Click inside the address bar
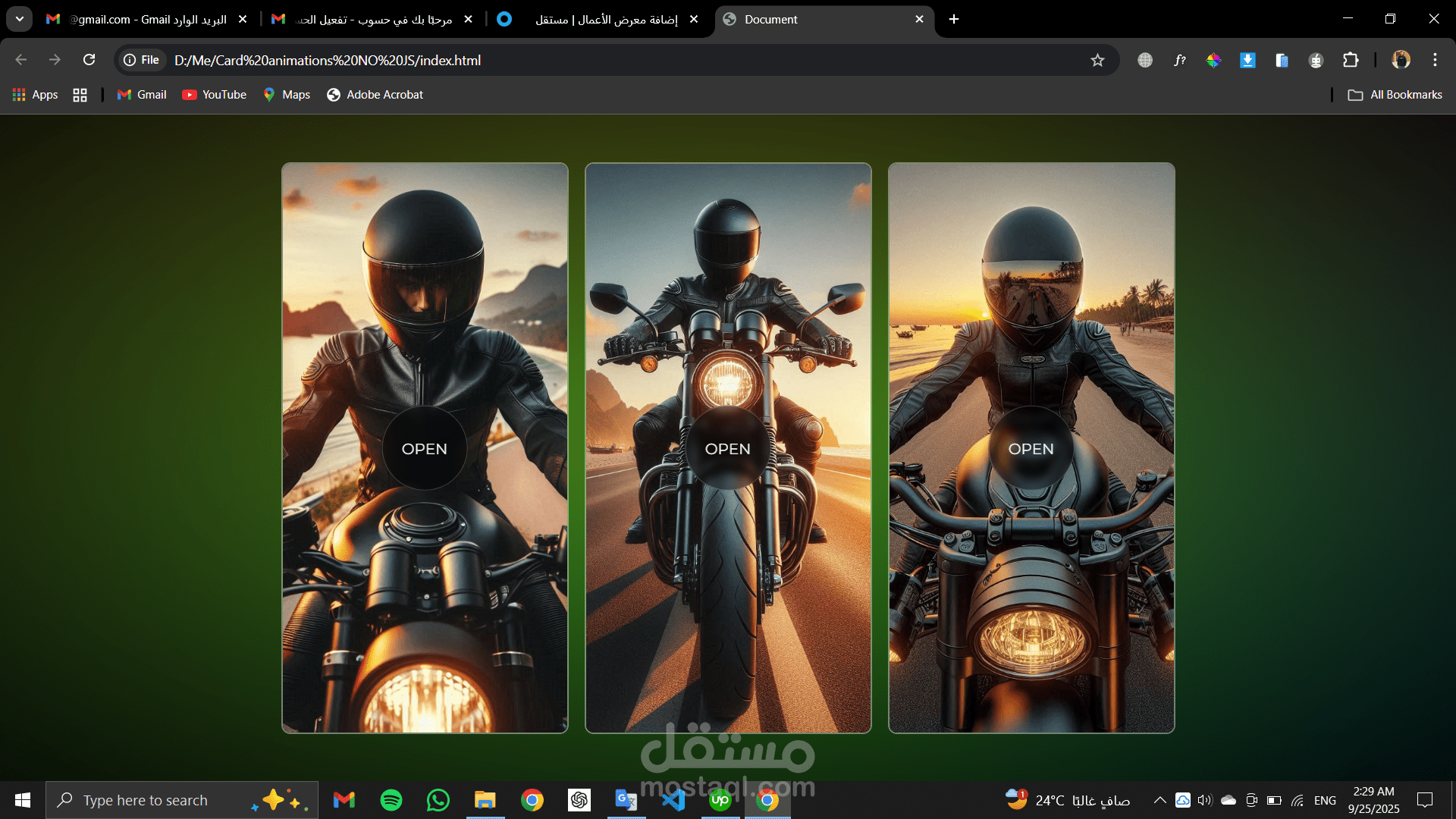This screenshot has height=819, width=1456. (531, 60)
